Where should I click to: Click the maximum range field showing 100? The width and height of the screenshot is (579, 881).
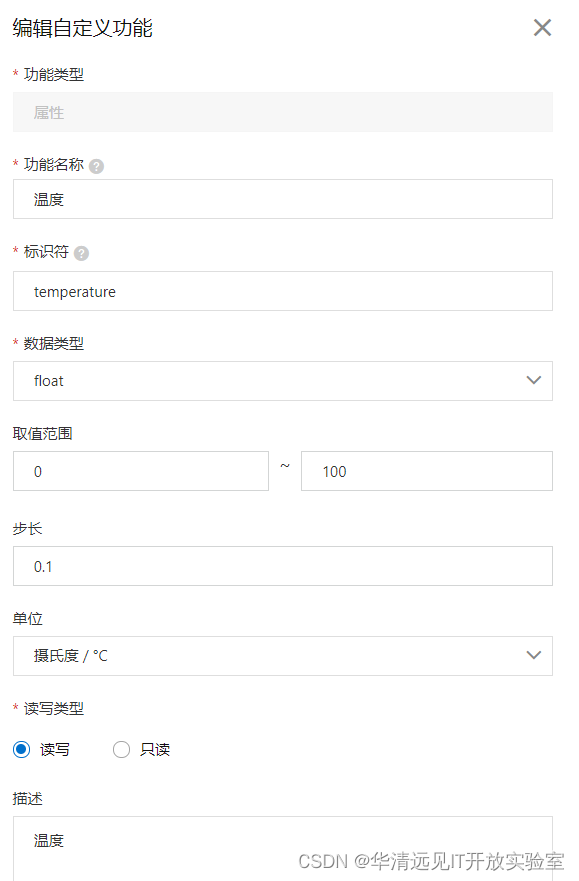427,471
